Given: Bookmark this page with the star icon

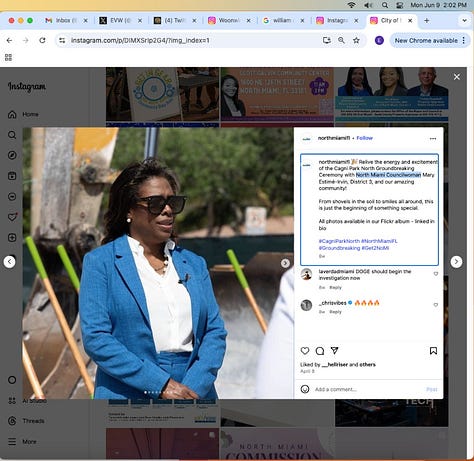Looking at the screenshot, I should pyautogui.click(x=356, y=40).
